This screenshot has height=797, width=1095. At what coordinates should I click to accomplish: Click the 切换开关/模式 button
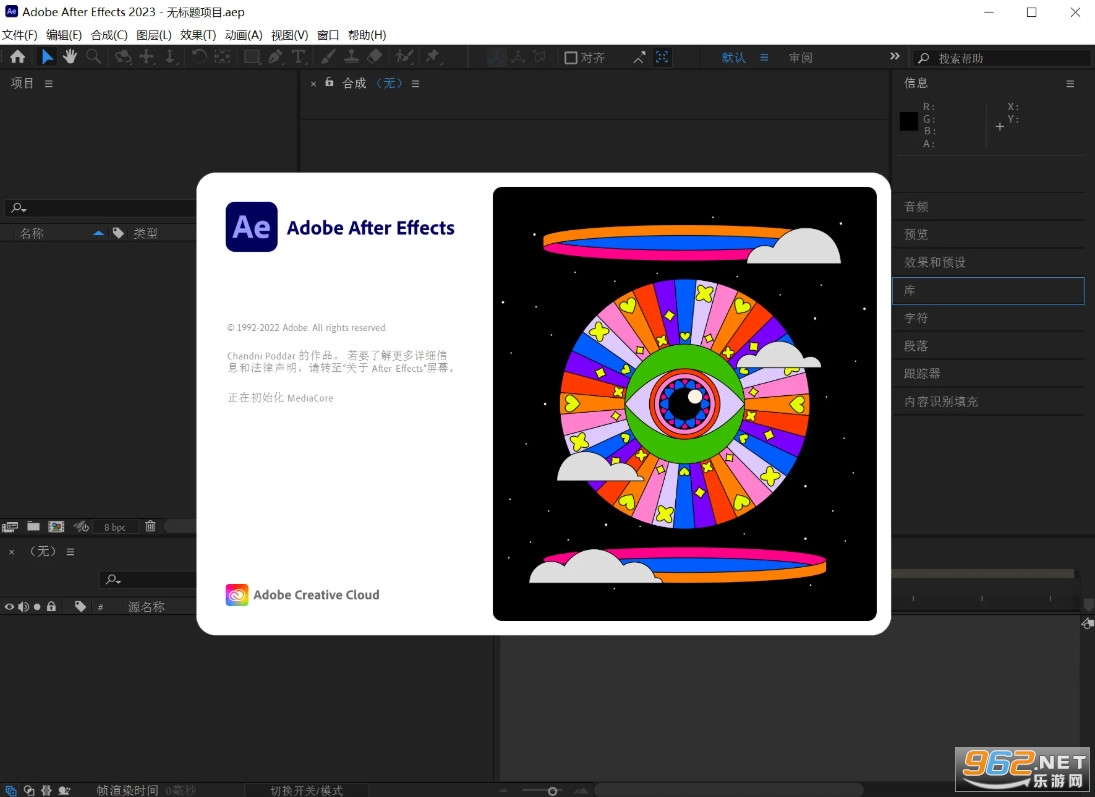[x=307, y=790]
